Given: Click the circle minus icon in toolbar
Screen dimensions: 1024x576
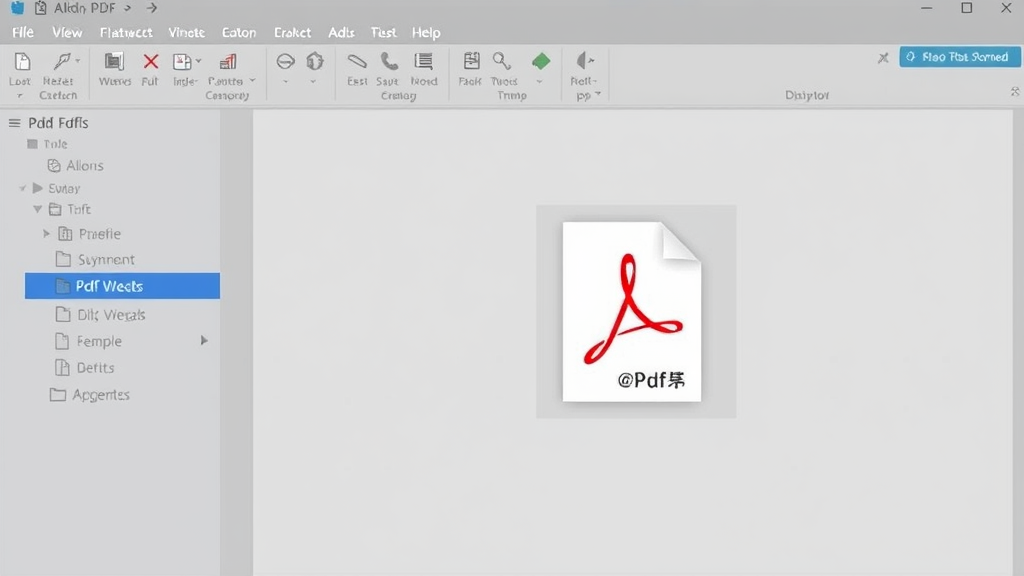Looking at the screenshot, I should point(285,62).
